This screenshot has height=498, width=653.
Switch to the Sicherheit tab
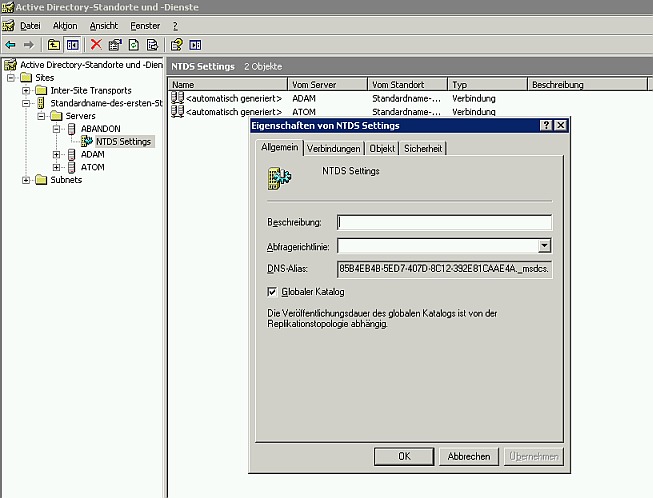(x=423, y=148)
